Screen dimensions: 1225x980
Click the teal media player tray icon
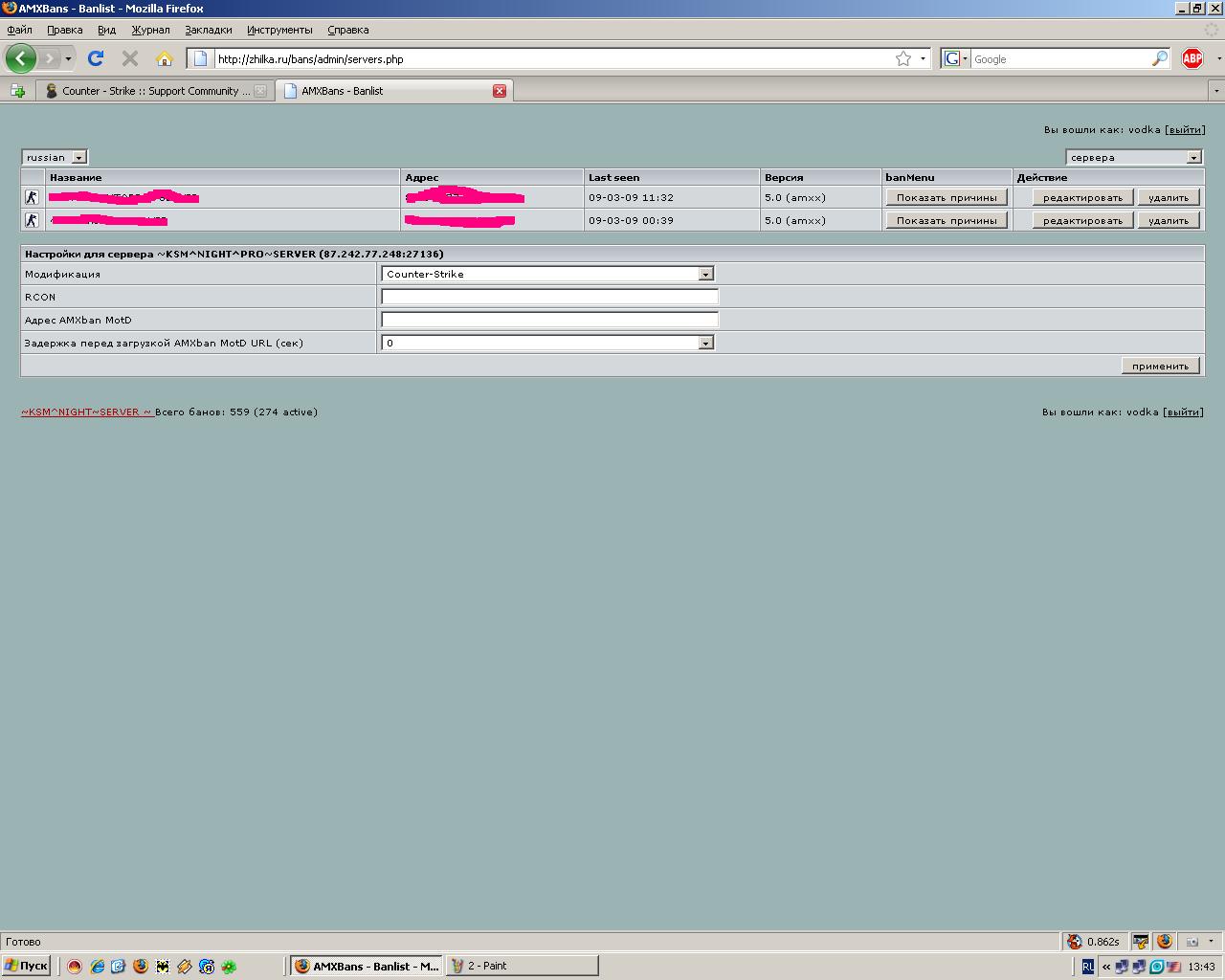(x=1156, y=967)
